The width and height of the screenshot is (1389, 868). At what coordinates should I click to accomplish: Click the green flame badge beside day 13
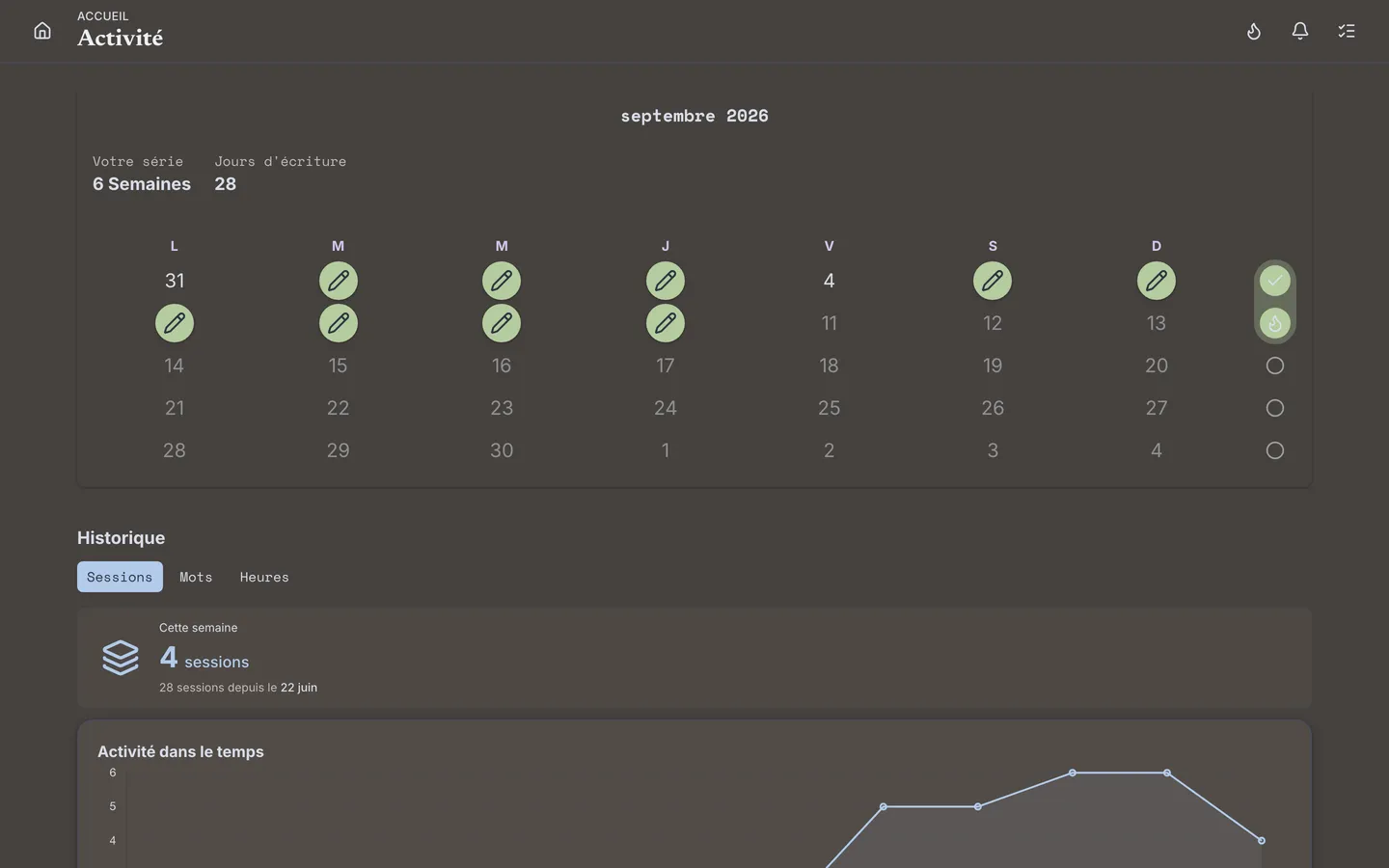coord(1275,323)
